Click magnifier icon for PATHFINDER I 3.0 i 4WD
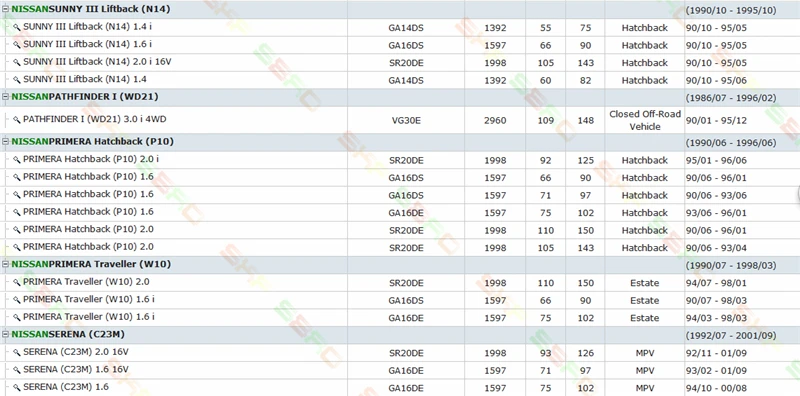Image resolution: width=800 pixels, height=396 pixels. pyautogui.click(x=17, y=120)
